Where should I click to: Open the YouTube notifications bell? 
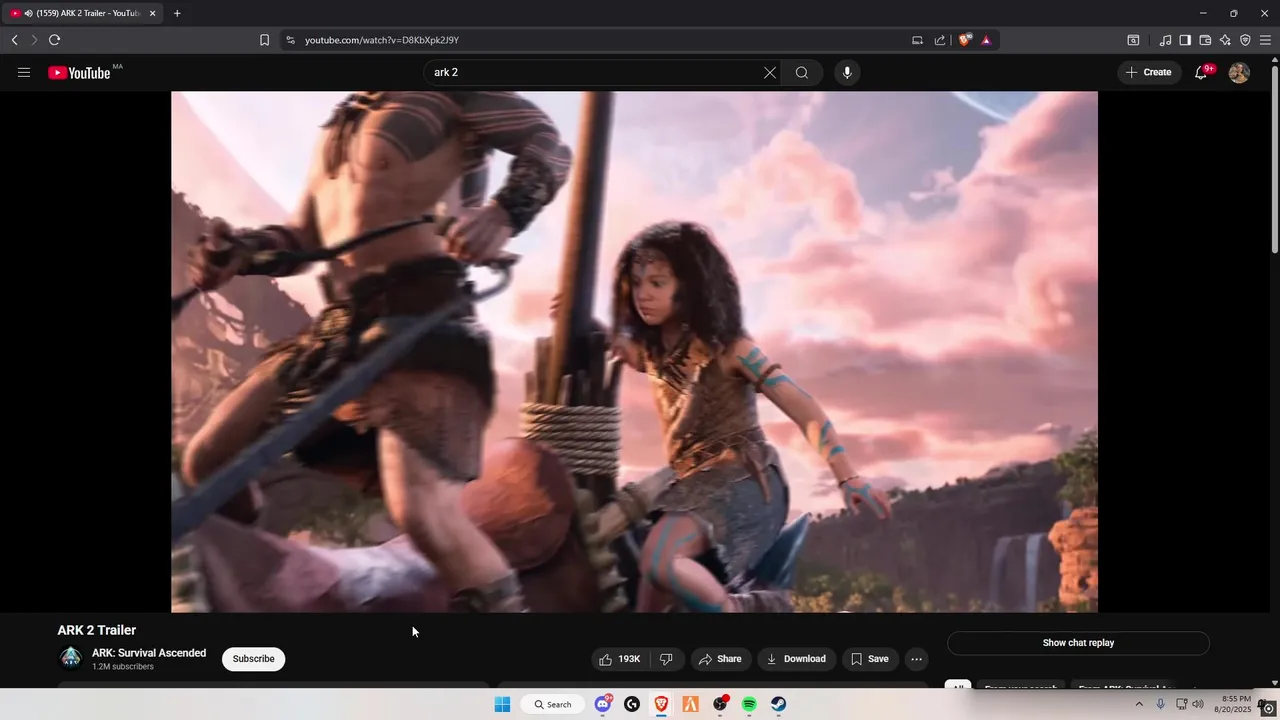coord(1201,72)
